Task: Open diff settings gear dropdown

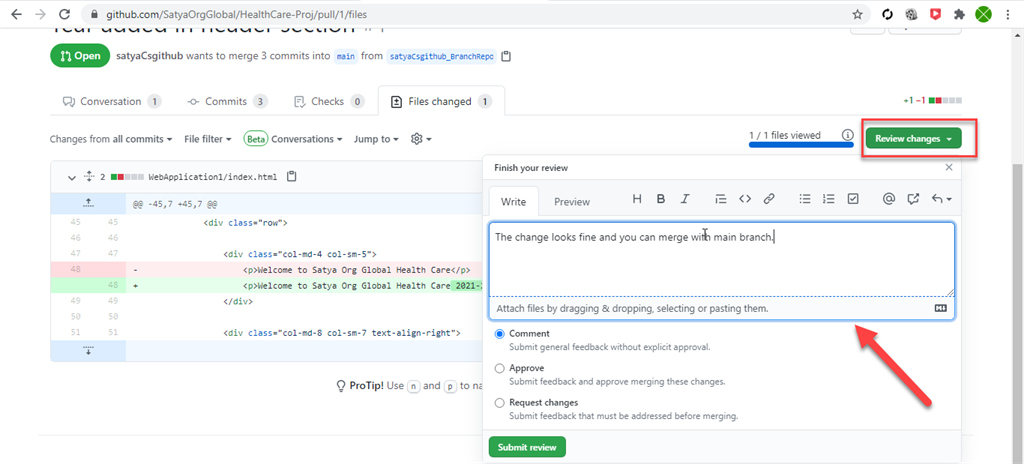Action: [421, 139]
